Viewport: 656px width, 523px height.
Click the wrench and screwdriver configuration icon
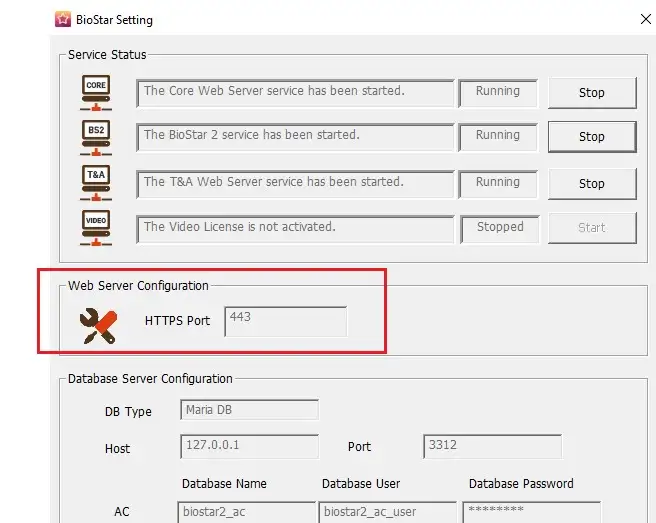[x=98, y=326]
